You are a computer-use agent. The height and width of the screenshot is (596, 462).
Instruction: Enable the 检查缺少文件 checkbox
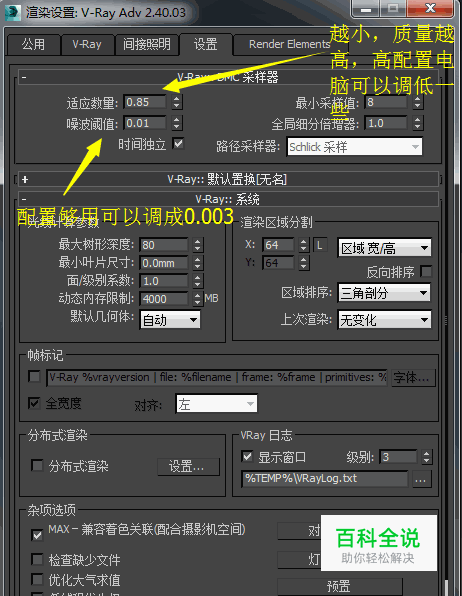(x=37, y=560)
